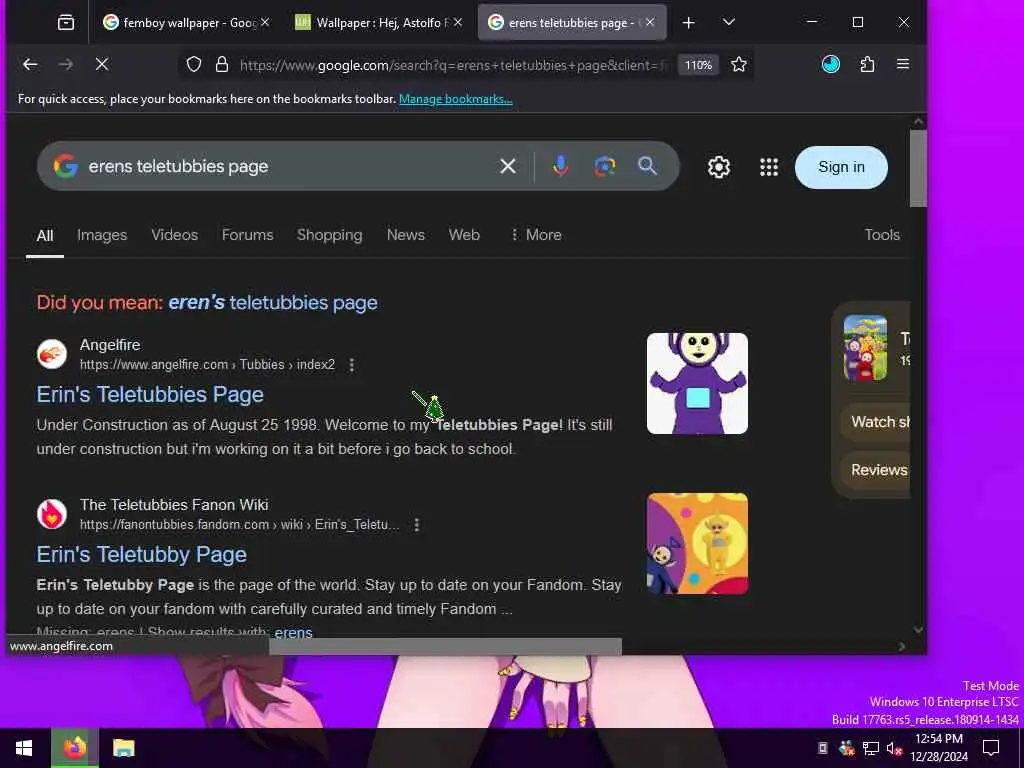Open the Firefox account/profile icon
This screenshot has height=768, width=1024.
(831, 64)
